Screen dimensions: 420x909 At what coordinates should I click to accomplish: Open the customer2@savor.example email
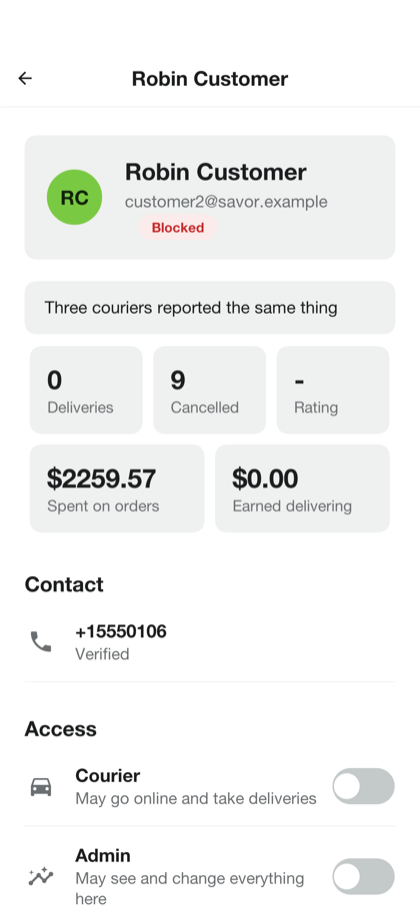(x=226, y=202)
